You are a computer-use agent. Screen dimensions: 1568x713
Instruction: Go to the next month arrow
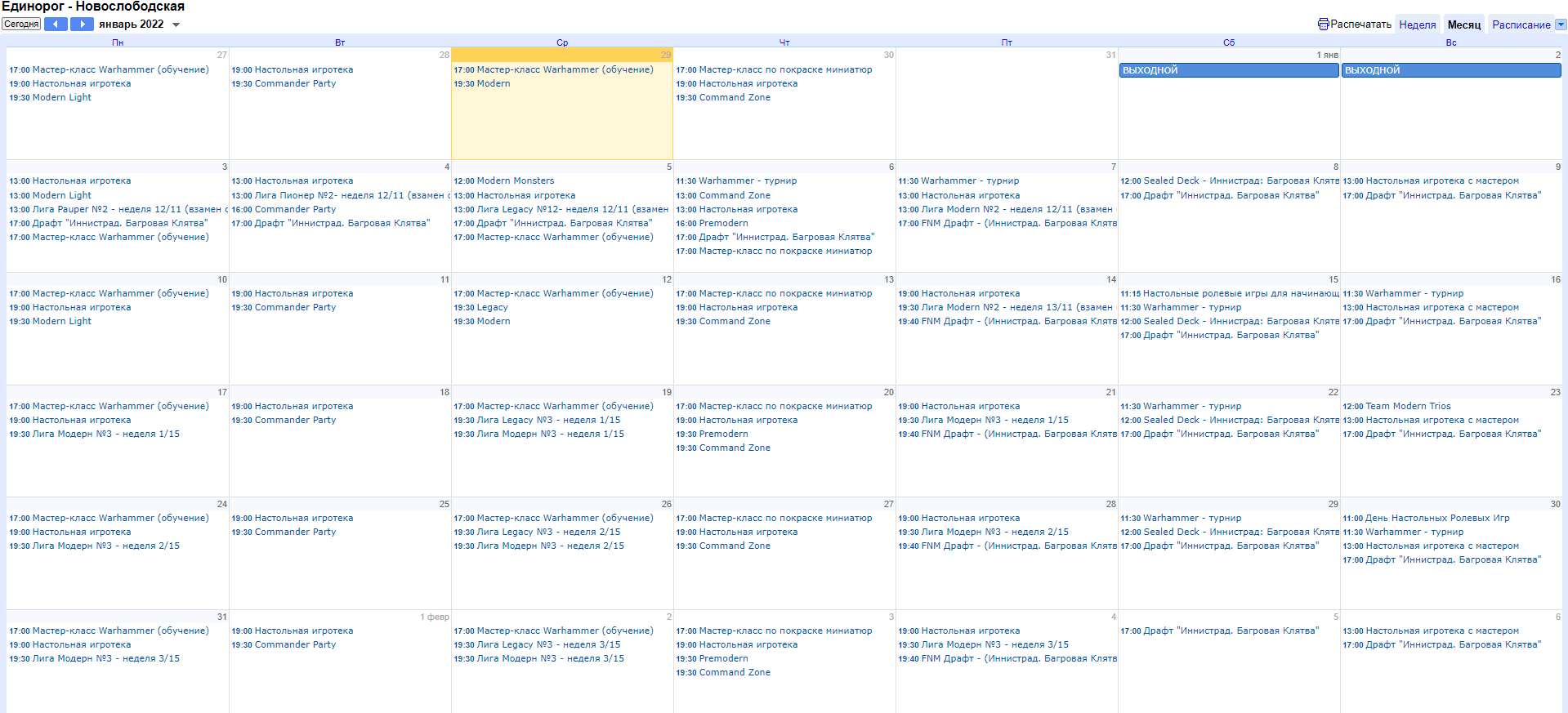pyautogui.click(x=82, y=25)
